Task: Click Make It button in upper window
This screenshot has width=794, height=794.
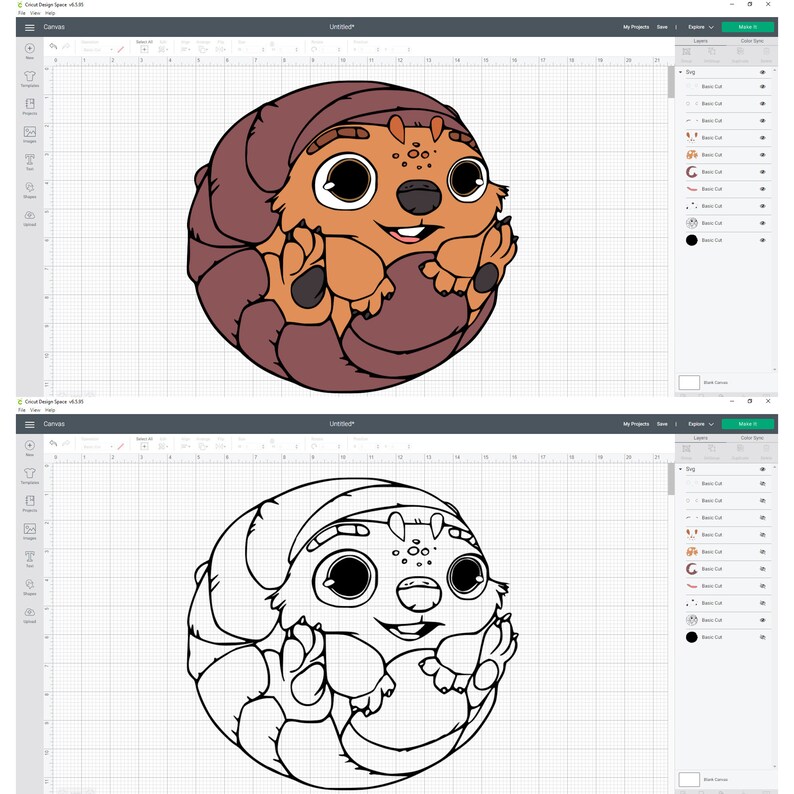Action: [x=747, y=27]
